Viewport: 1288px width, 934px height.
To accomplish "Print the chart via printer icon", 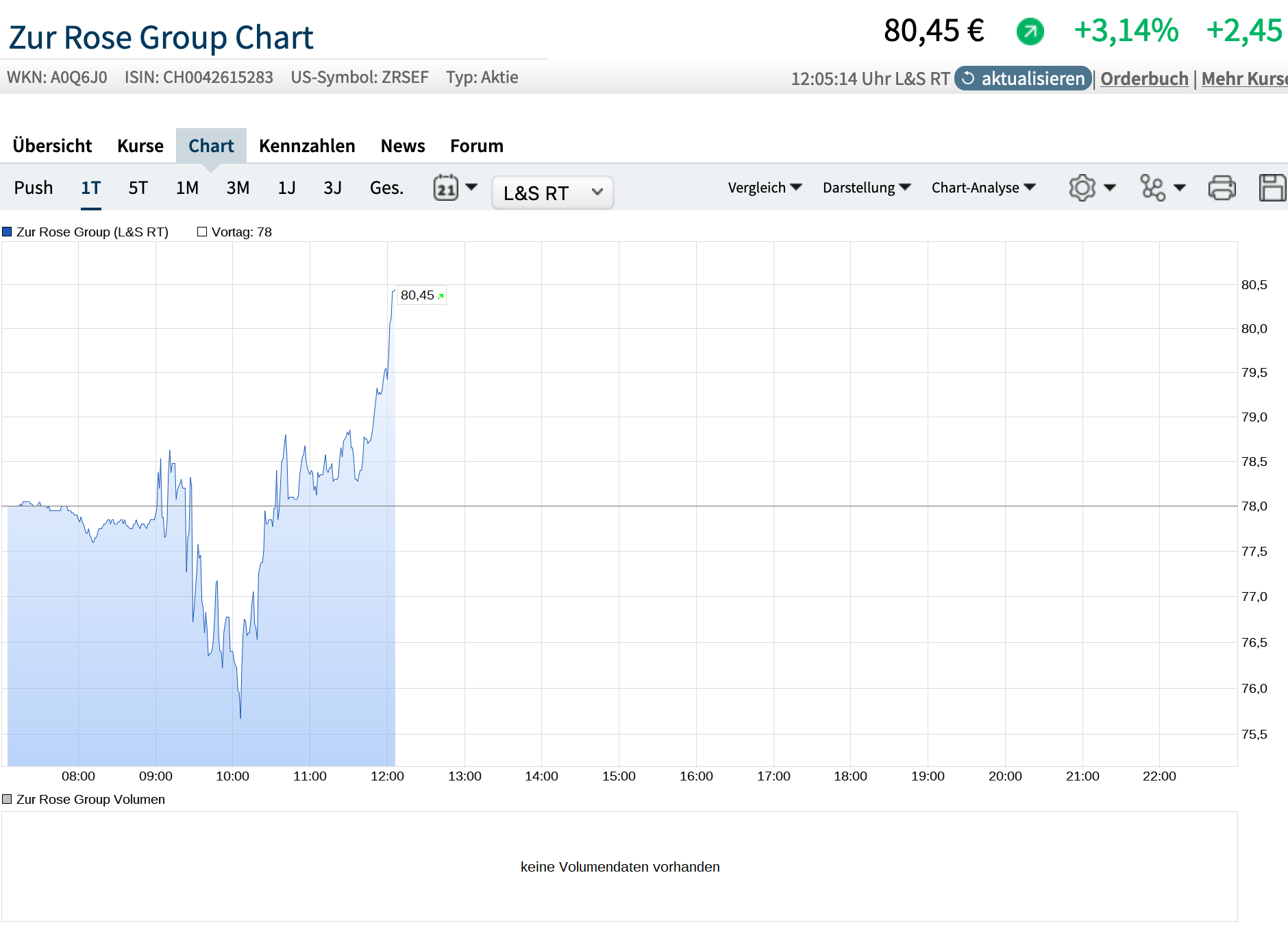I will [x=1222, y=188].
